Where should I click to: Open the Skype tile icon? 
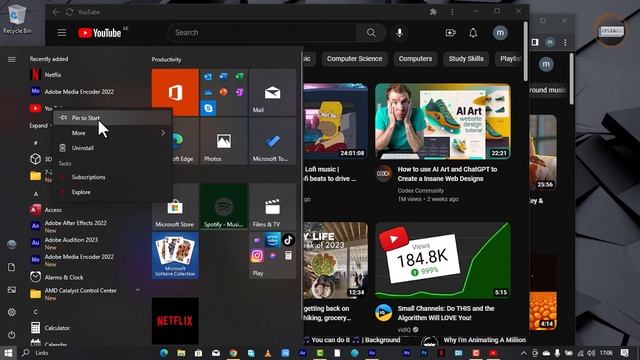pyautogui.click(x=209, y=108)
